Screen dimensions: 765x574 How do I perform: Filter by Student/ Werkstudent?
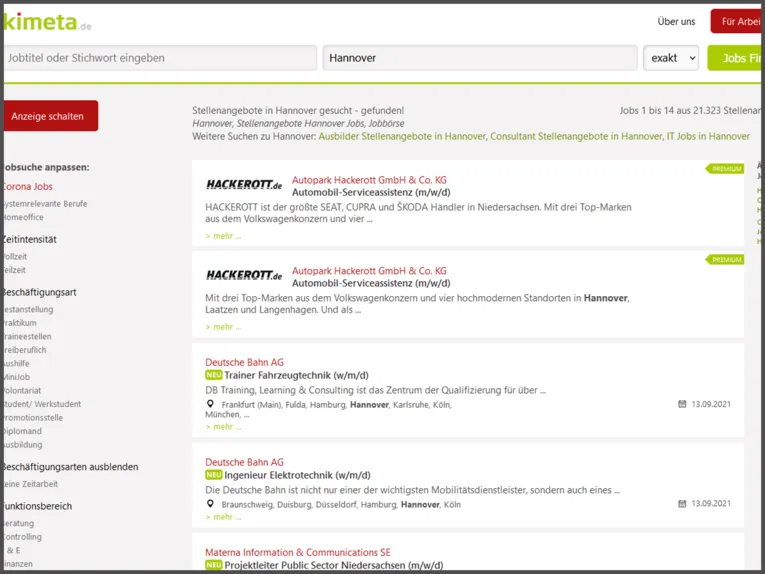point(43,404)
